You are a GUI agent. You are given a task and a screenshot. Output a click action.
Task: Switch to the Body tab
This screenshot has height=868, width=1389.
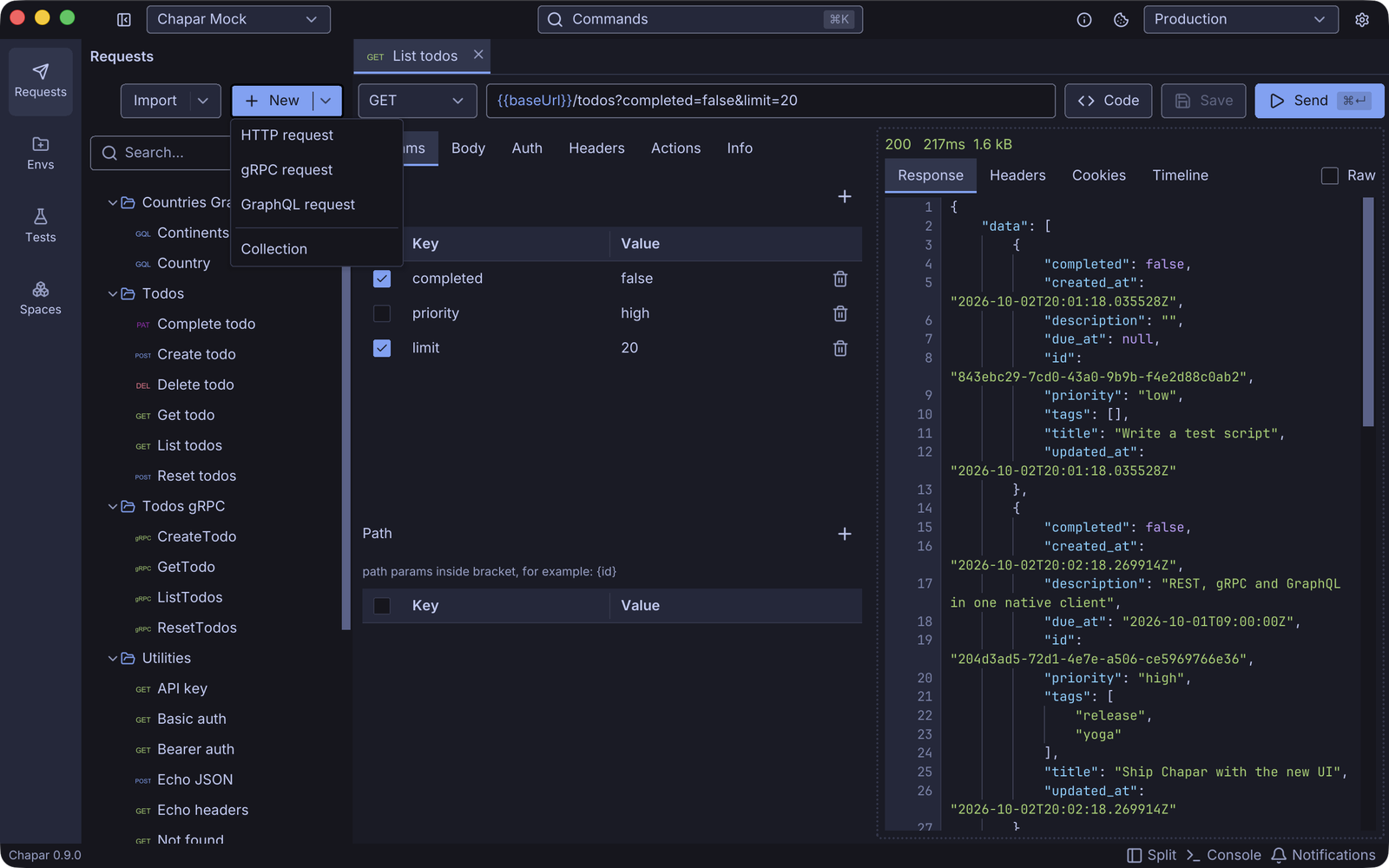click(x=468, y=148)
